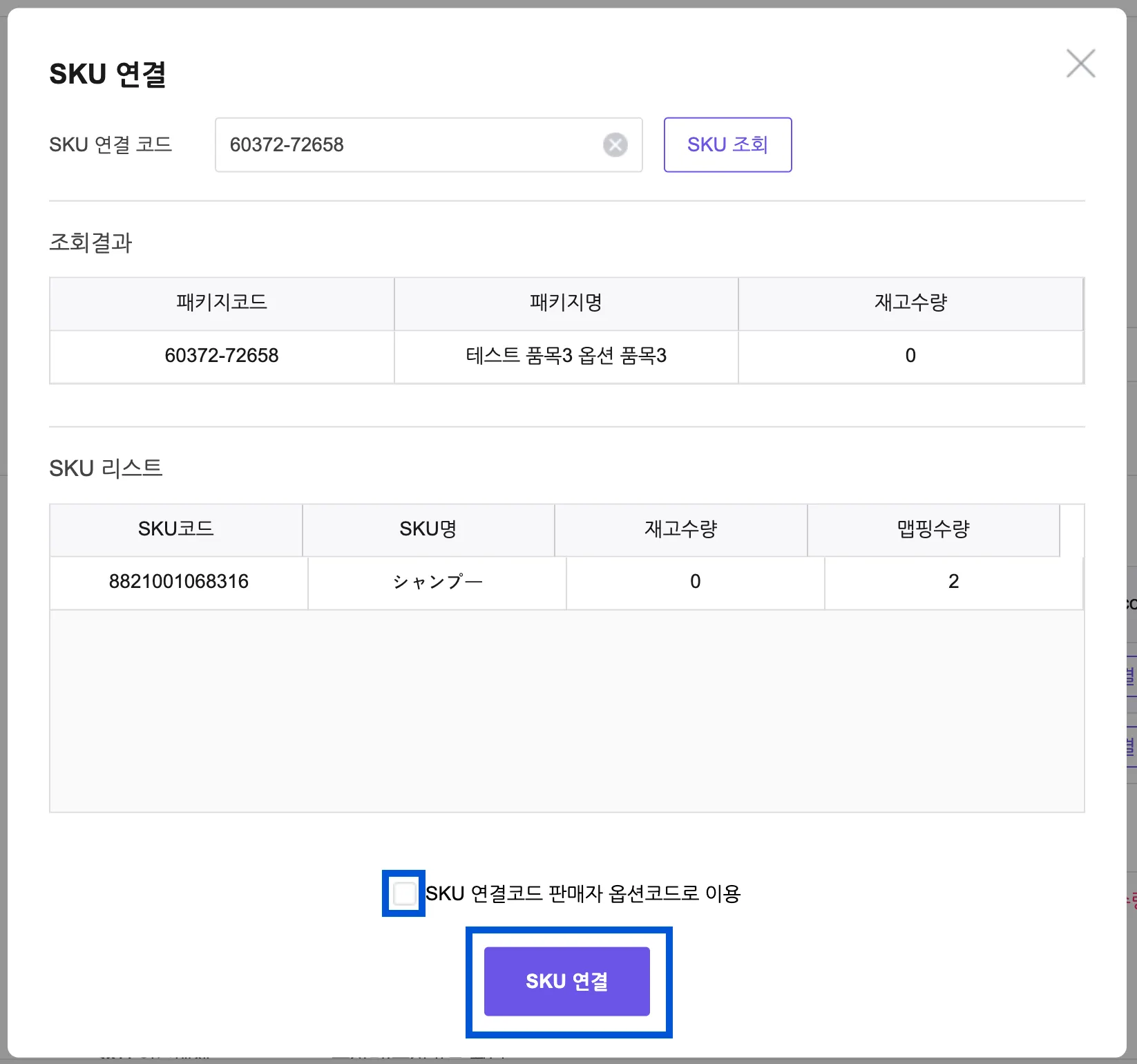Click the 조회결과 section heading

click(x=90, y=243)
